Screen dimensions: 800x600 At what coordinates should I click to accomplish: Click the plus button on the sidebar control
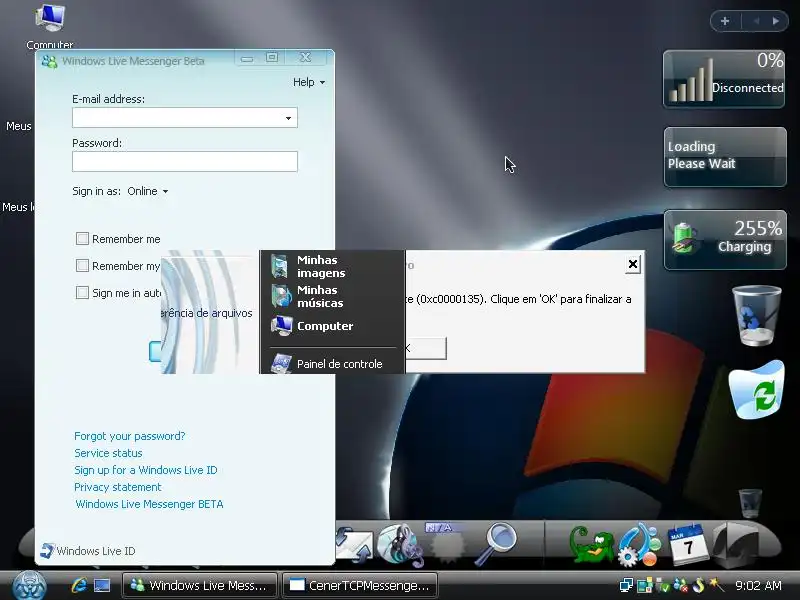(725, 21)
